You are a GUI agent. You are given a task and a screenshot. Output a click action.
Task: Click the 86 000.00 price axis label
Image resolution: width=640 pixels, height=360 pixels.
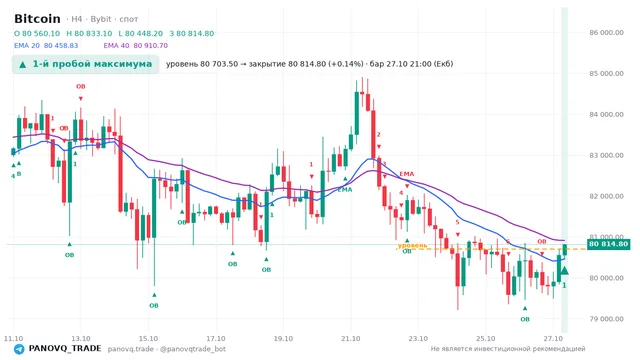coord(607,33)
